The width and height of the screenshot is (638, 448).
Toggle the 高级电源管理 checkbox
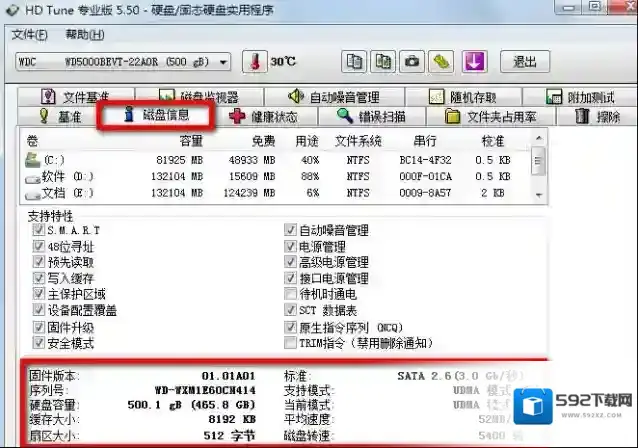[290, 262]
